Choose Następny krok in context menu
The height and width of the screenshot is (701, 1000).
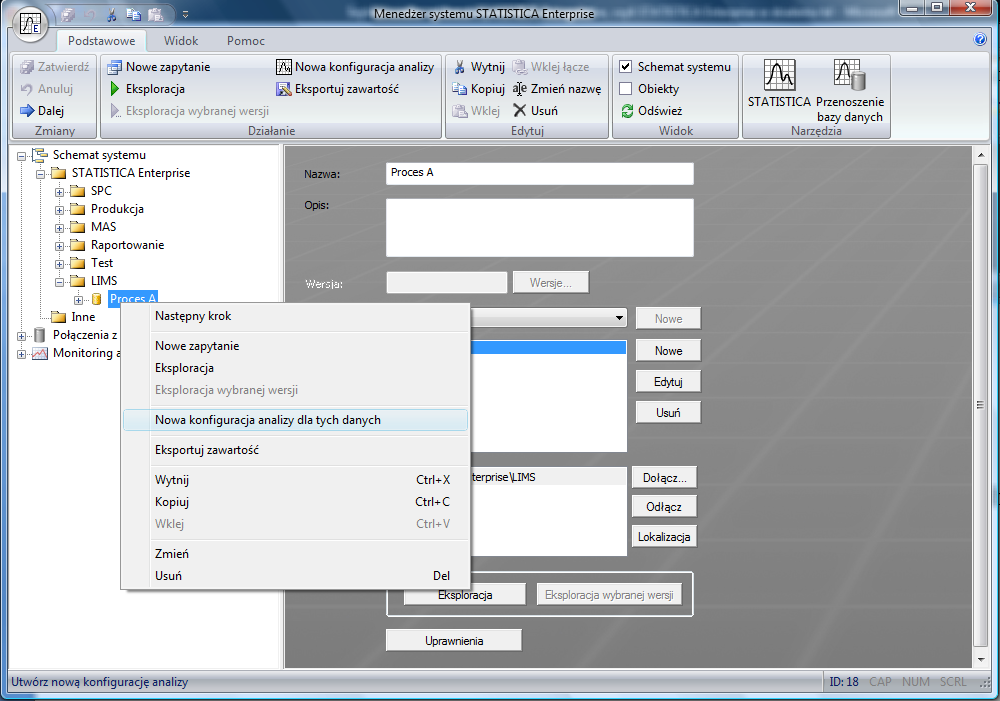point(295,316)
